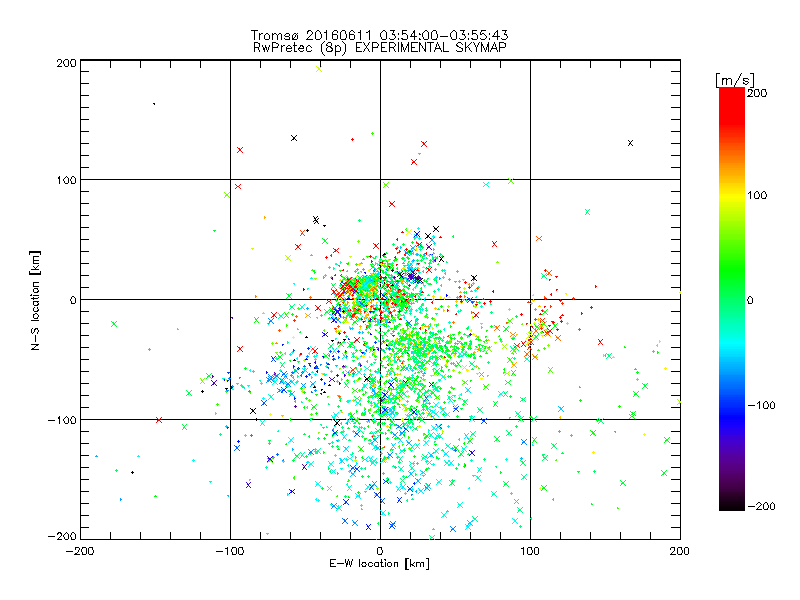800x600 pixels.
Task: Click the x-axis '-100' tick label
Action: click(x=230, y=551)
